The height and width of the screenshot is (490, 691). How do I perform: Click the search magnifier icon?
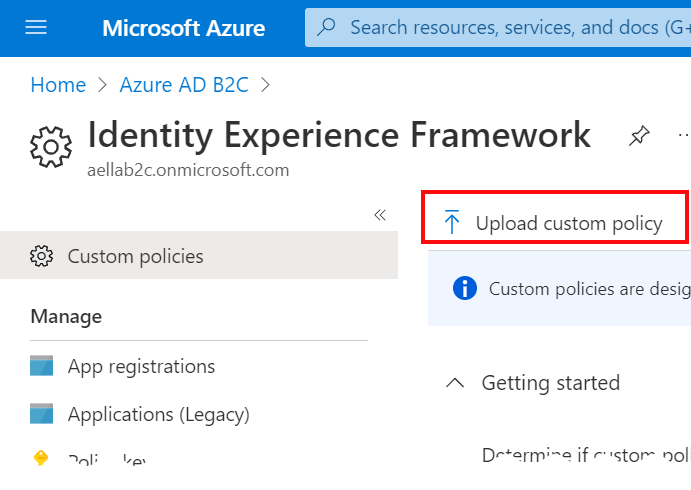[327, 28]
